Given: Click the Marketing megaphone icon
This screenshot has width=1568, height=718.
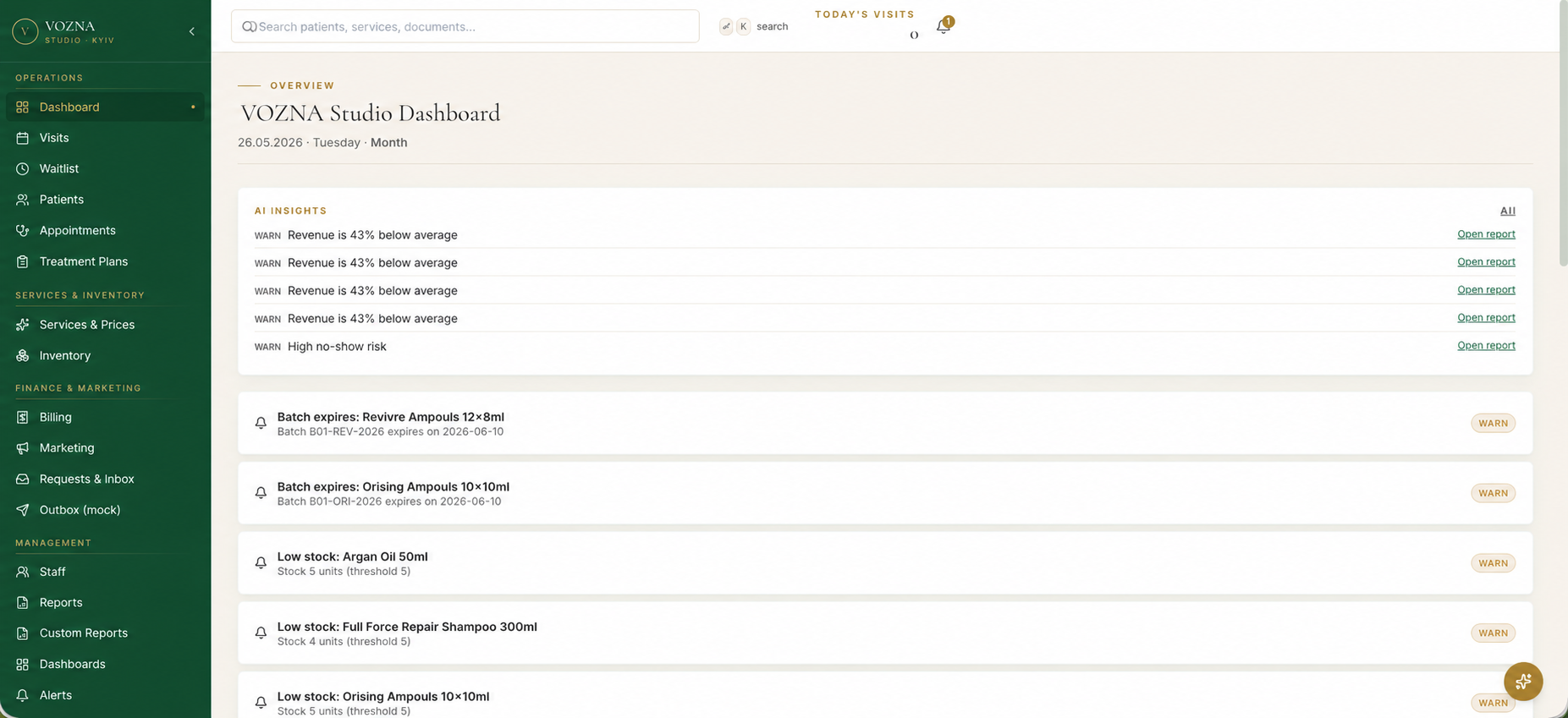Looking at the screenshot, I should (x=22, y=448).
